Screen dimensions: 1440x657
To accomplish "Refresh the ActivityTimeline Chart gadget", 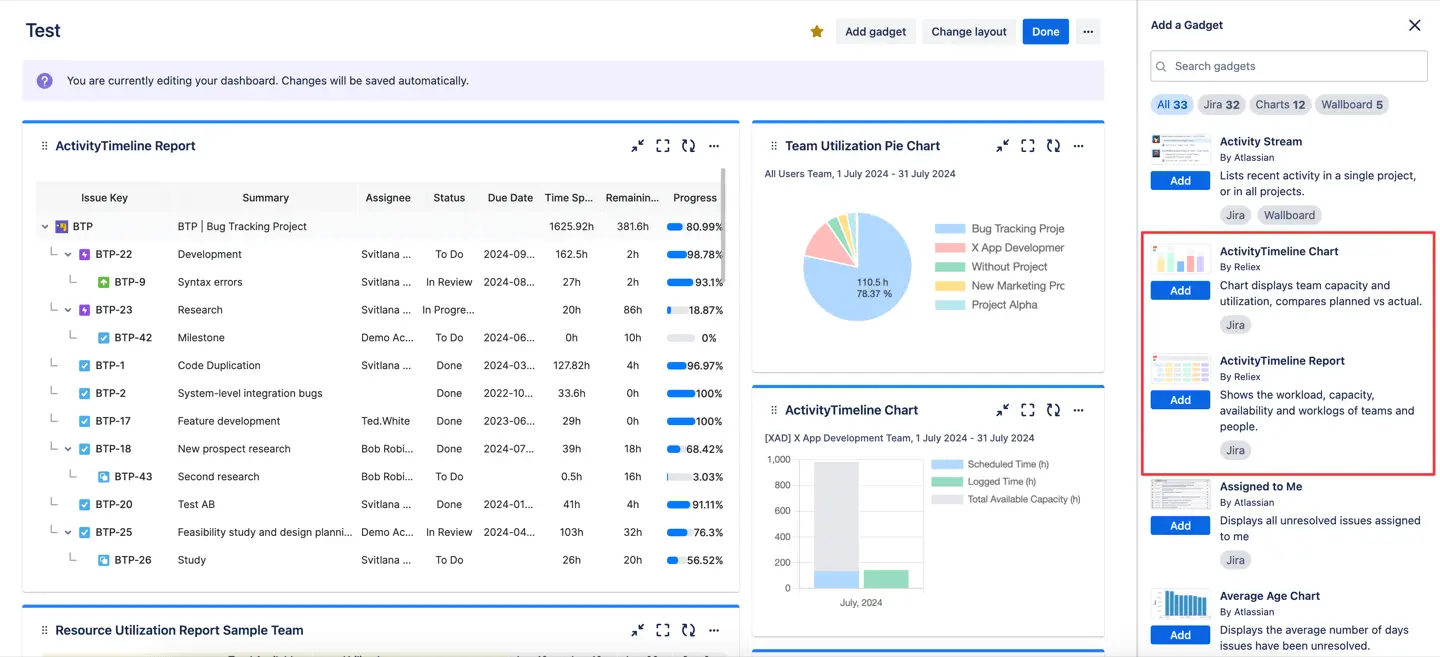I will point(1053,410).
